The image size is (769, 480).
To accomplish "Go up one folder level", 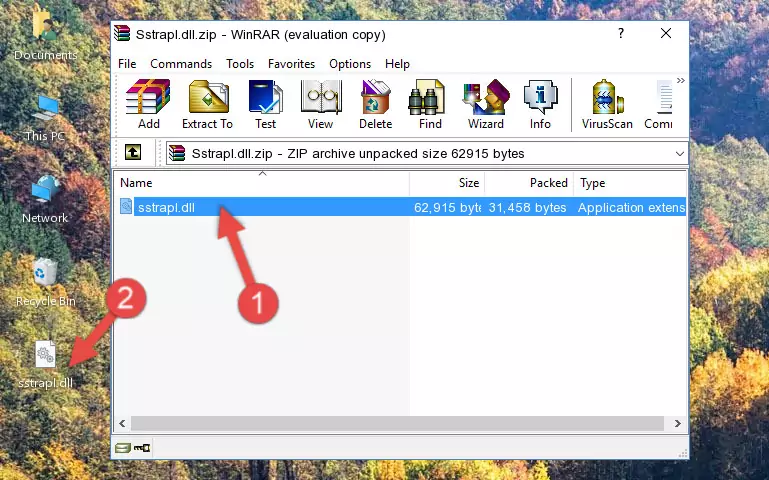I will pos(133,152).
